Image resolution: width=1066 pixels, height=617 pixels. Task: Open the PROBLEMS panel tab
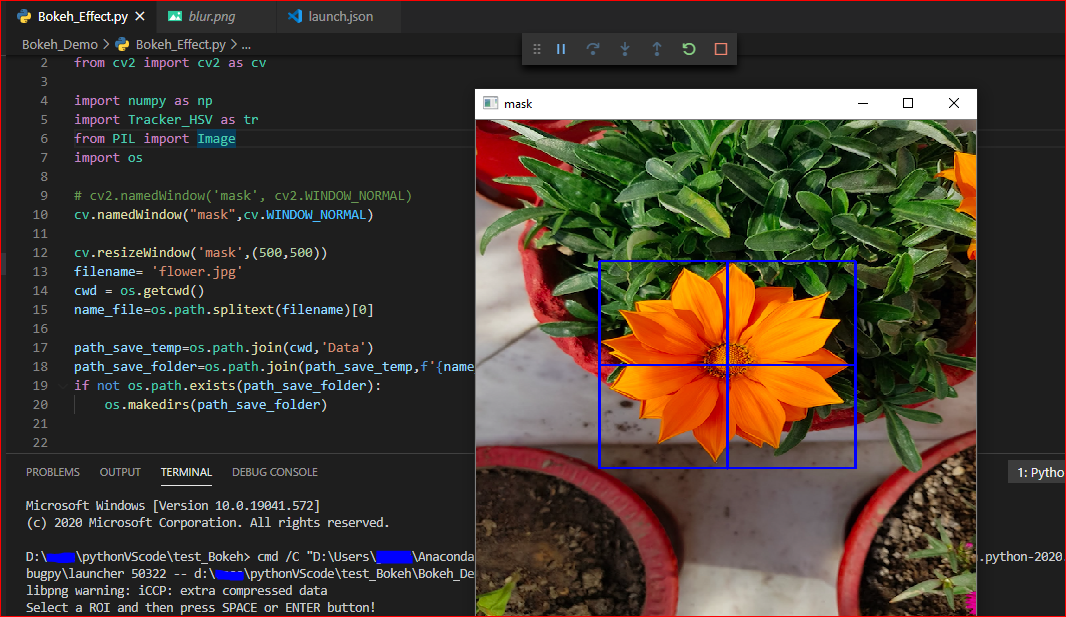point(52,472)
